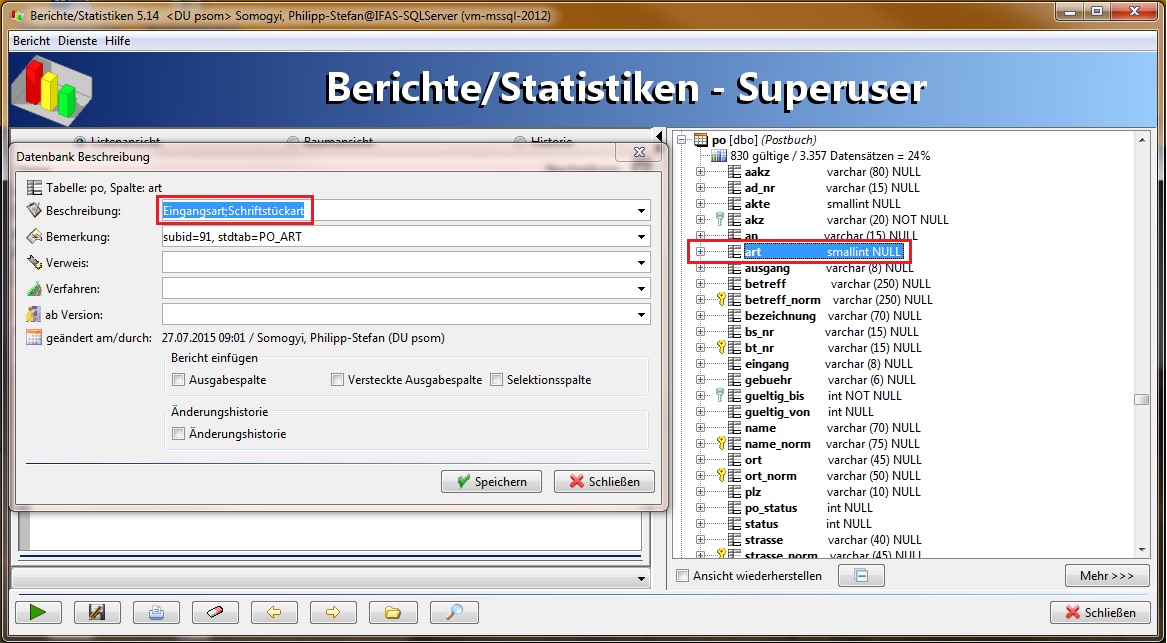The image size is (1167, 643).
Task: Open the Bericht menu
Action: [x=31, y=41]
